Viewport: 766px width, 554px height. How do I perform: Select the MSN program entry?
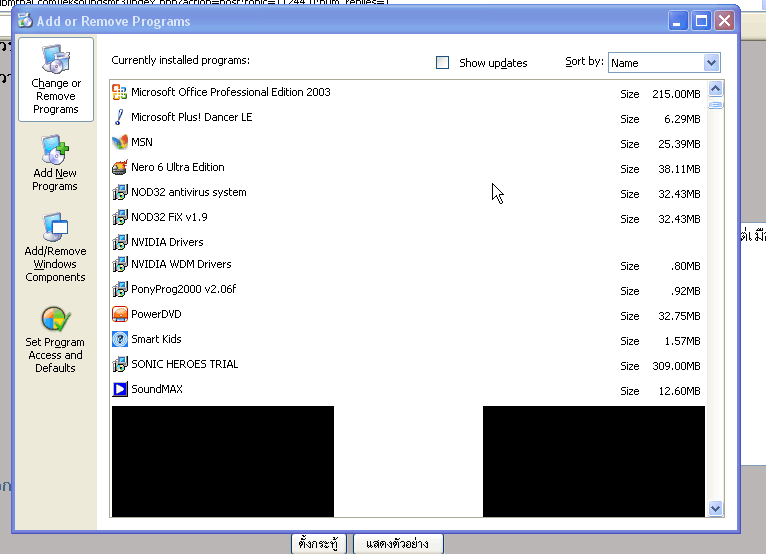coord(408,142)
